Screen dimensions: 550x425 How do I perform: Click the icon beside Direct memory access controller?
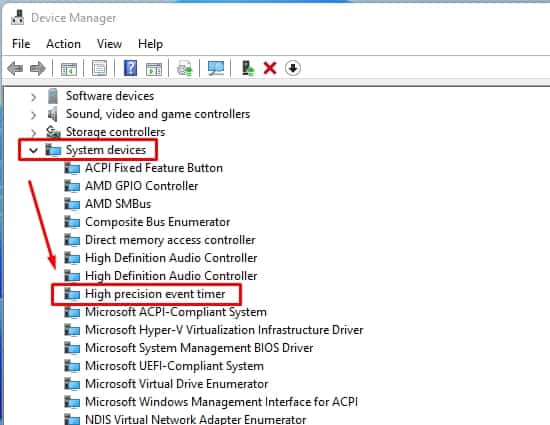tap(72, 240)
